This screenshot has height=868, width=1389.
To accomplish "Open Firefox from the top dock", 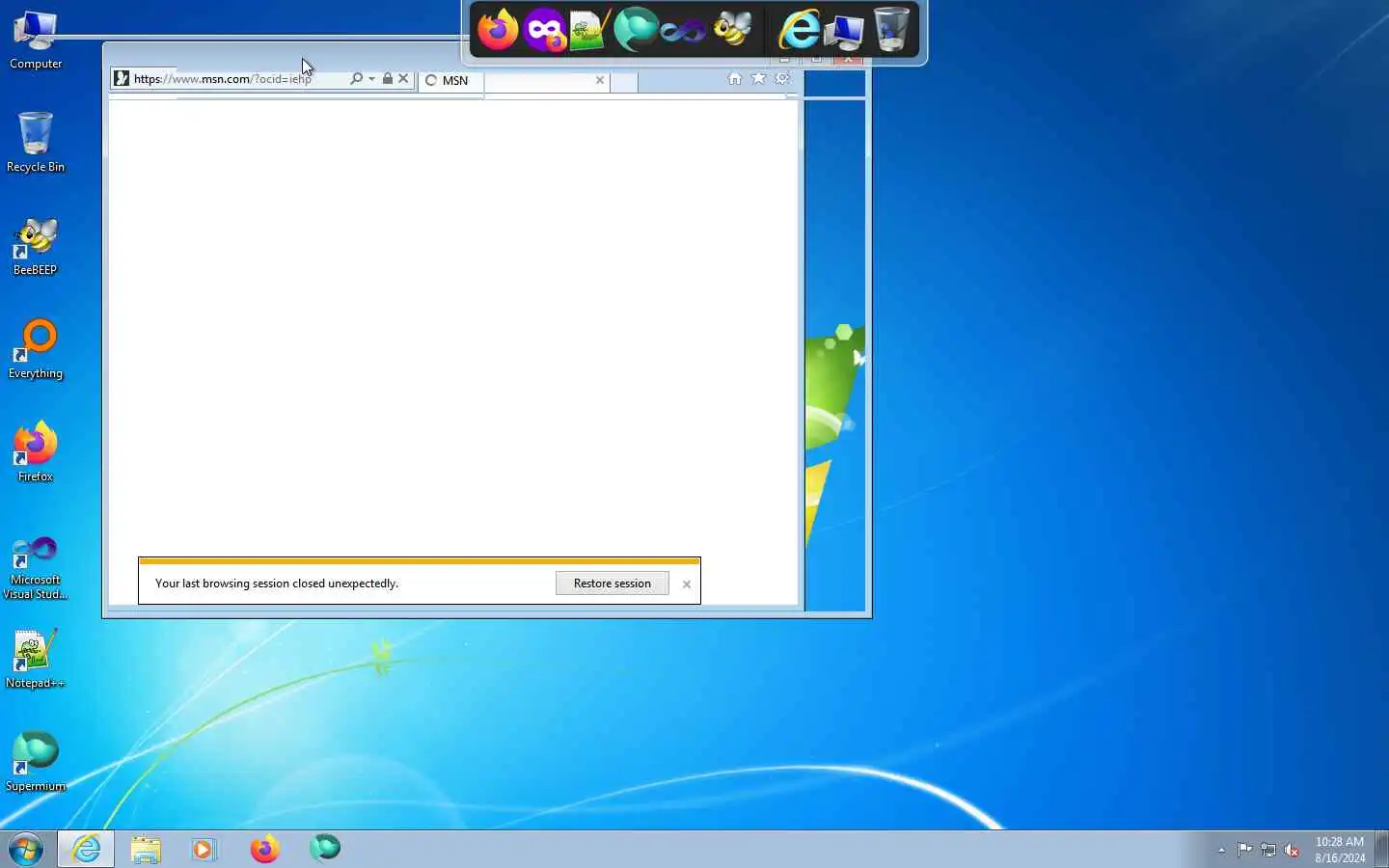I will tap(498, 30).
